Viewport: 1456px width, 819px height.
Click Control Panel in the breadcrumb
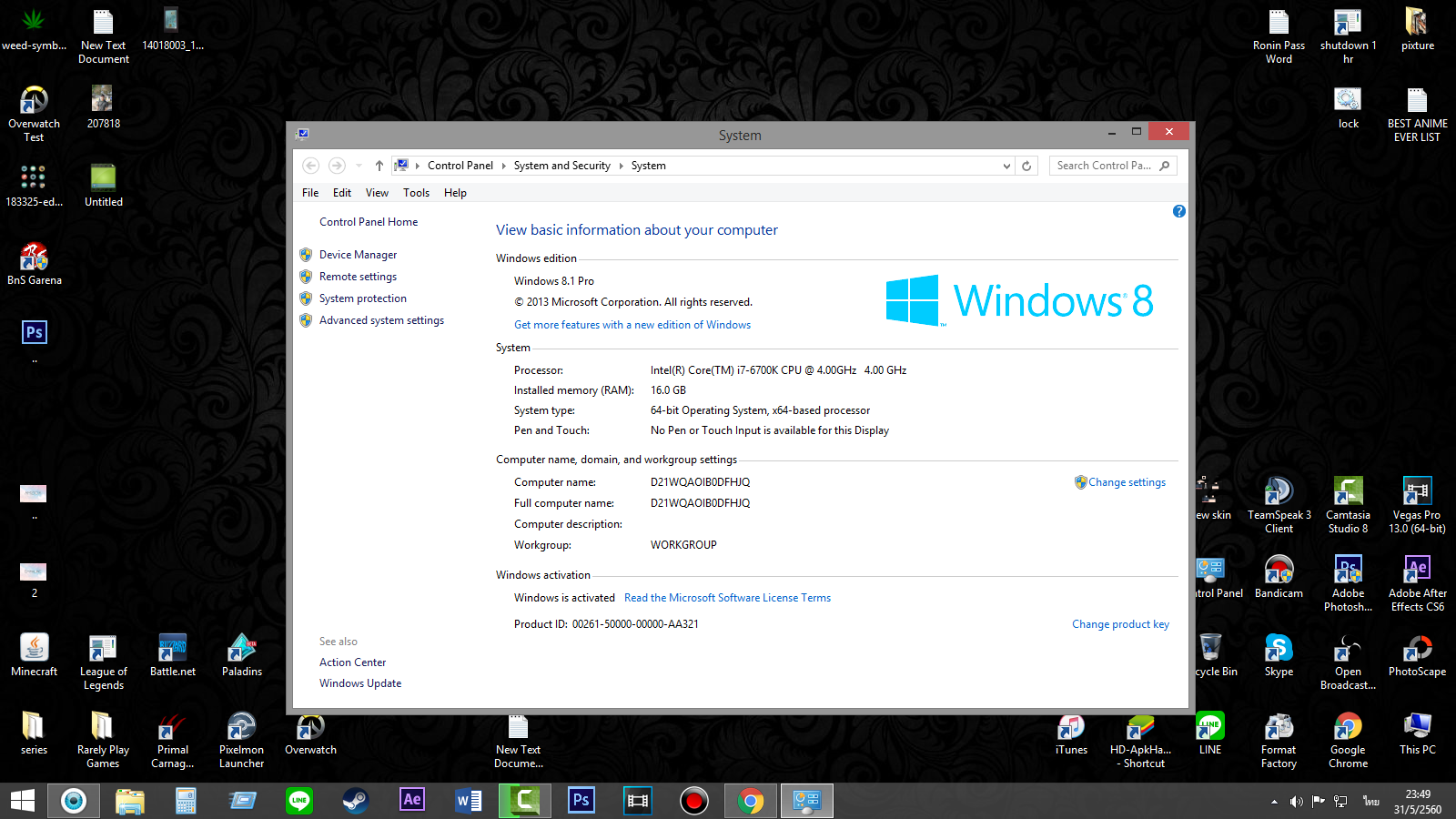(x=460, y=166)
